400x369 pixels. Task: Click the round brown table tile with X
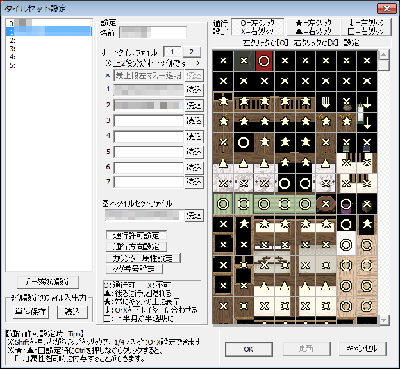pos(325,204)
